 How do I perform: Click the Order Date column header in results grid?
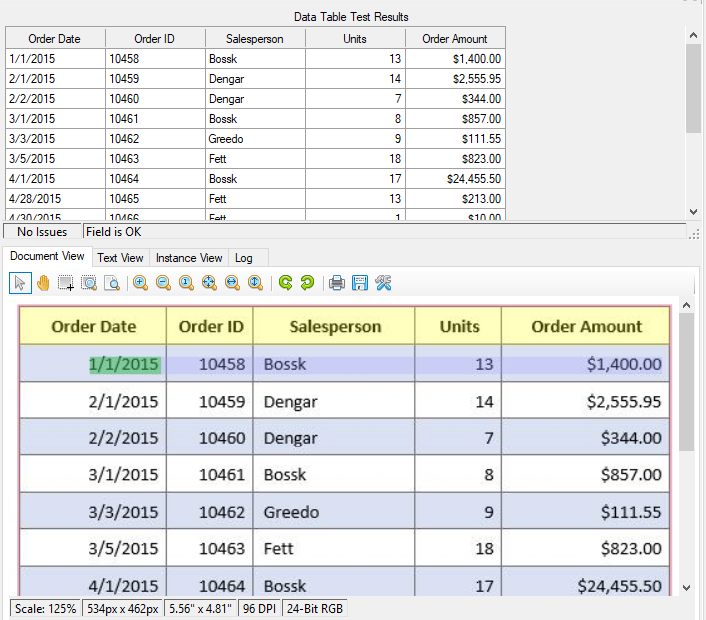pos(55,39)
